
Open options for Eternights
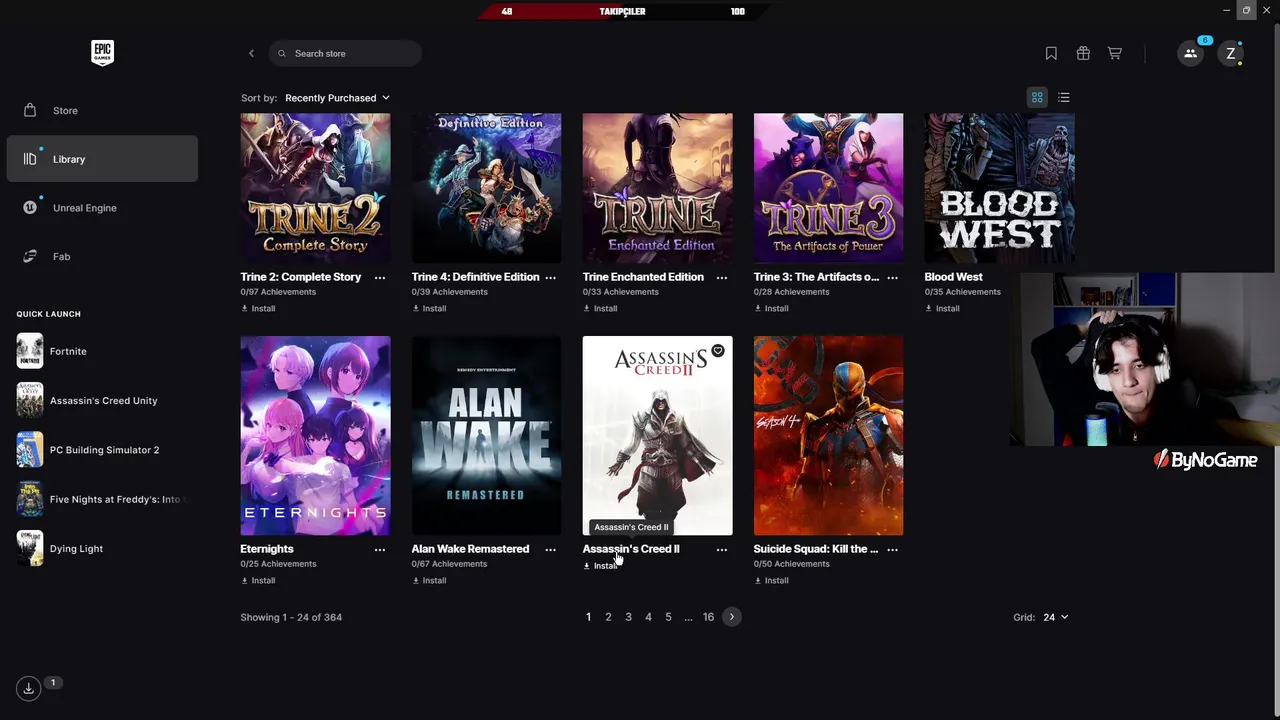tap(380, 549)
